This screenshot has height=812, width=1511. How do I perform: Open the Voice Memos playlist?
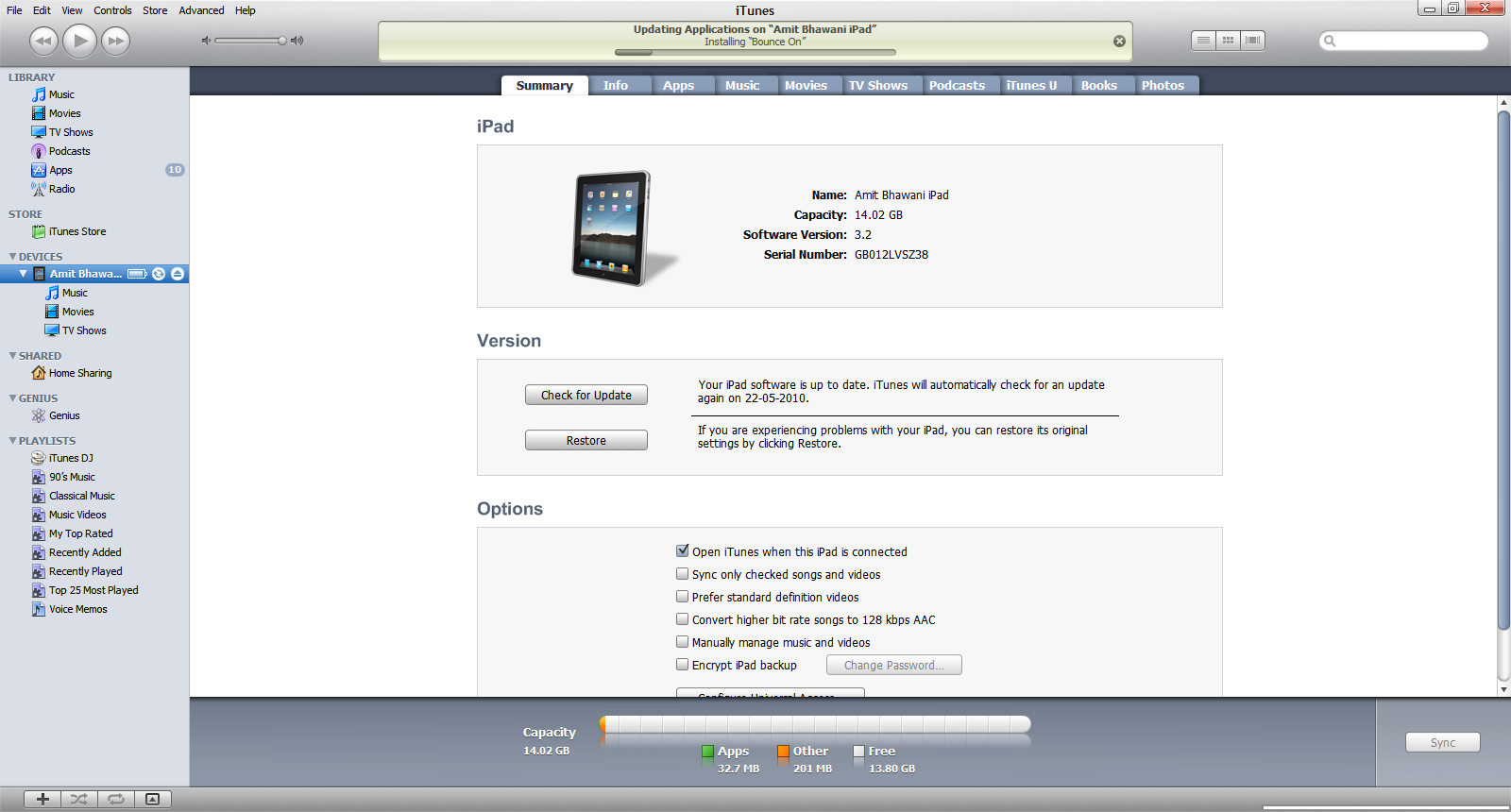[x=77, y=609]
